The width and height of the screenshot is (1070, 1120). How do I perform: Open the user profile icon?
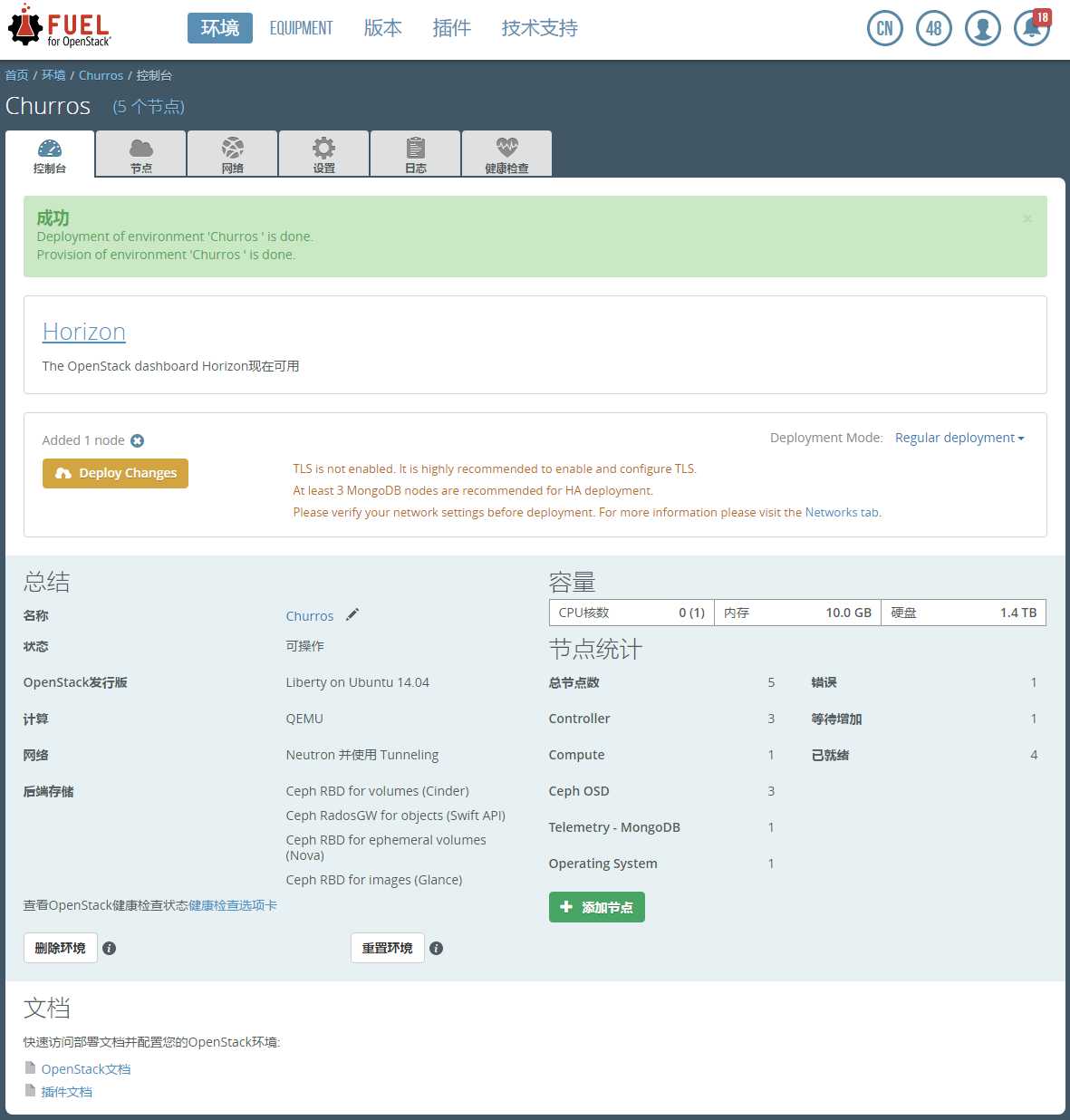tap(983, 28)
